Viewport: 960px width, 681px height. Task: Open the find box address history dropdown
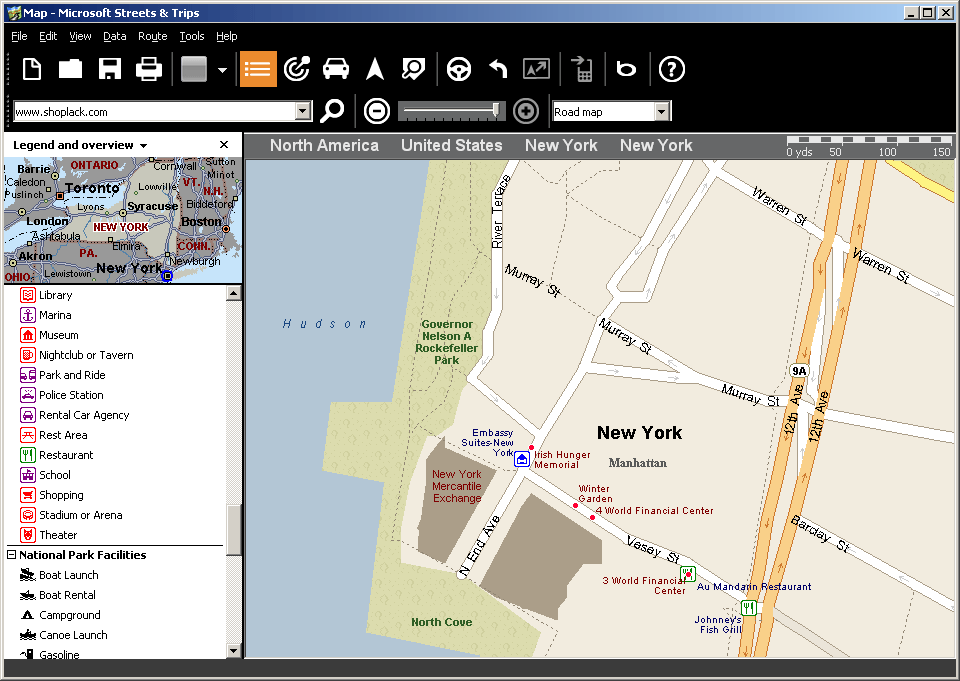pos(303,111)
